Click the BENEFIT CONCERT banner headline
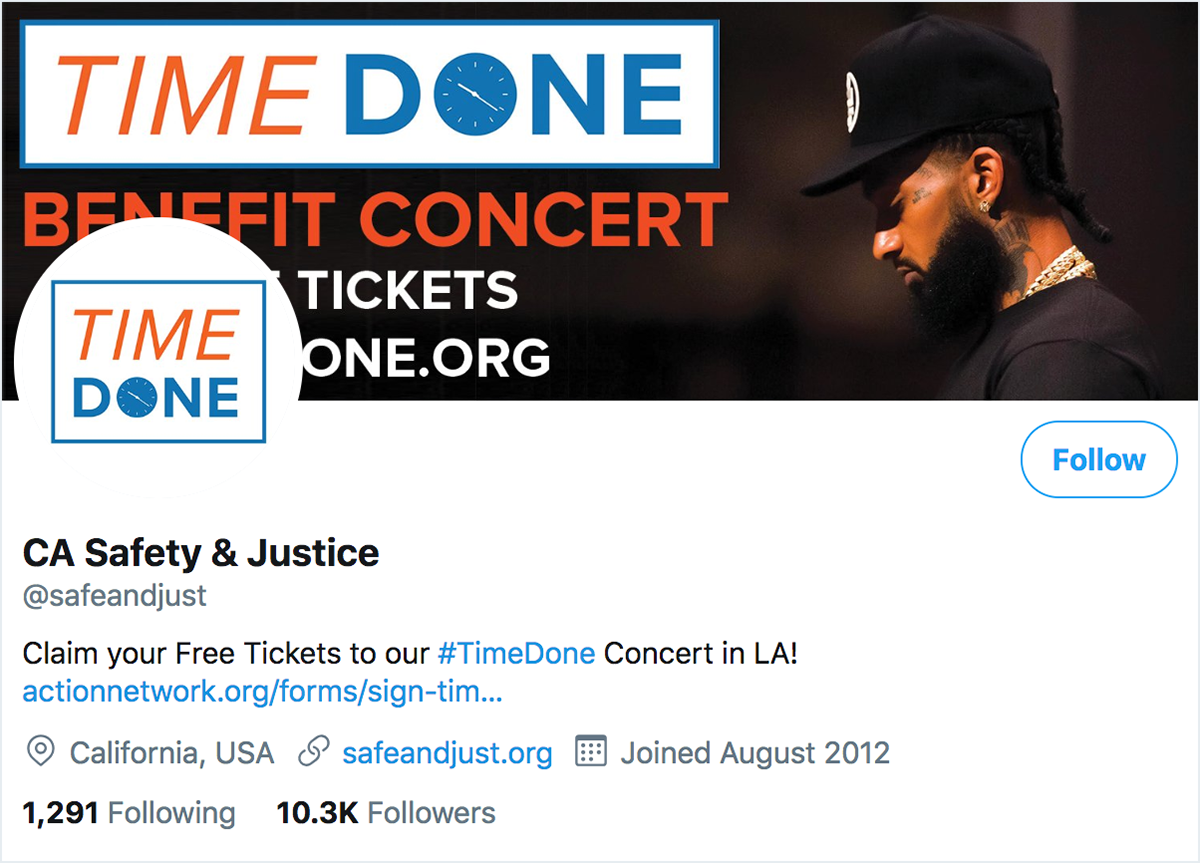The image size is (1200, 863). click(x=375, y=220)
